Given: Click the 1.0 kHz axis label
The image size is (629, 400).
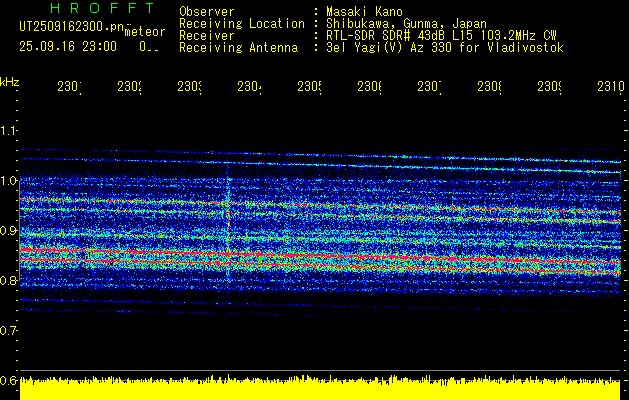Looking at the screenshot, I should (9, 180).
